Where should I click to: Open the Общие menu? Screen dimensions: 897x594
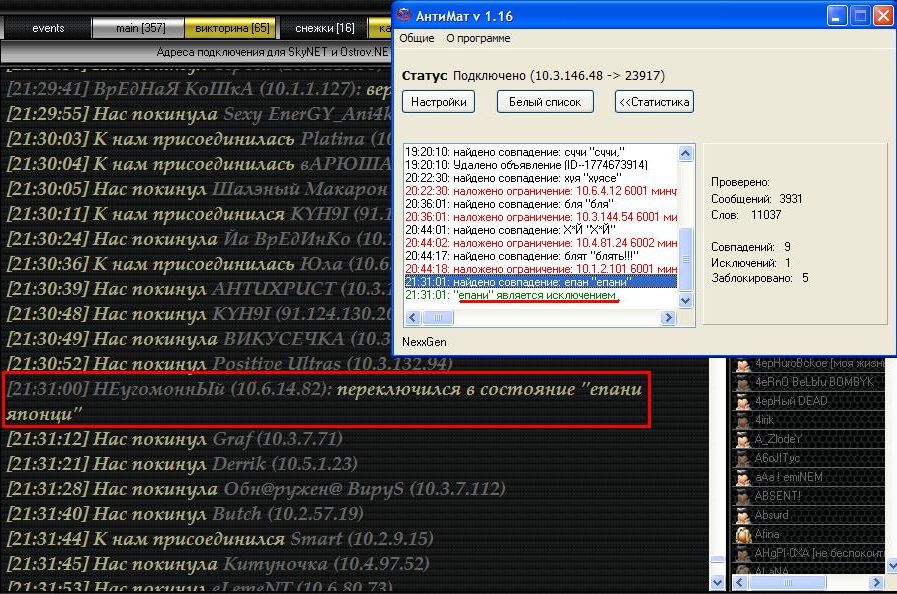click(x=417, y=38)
